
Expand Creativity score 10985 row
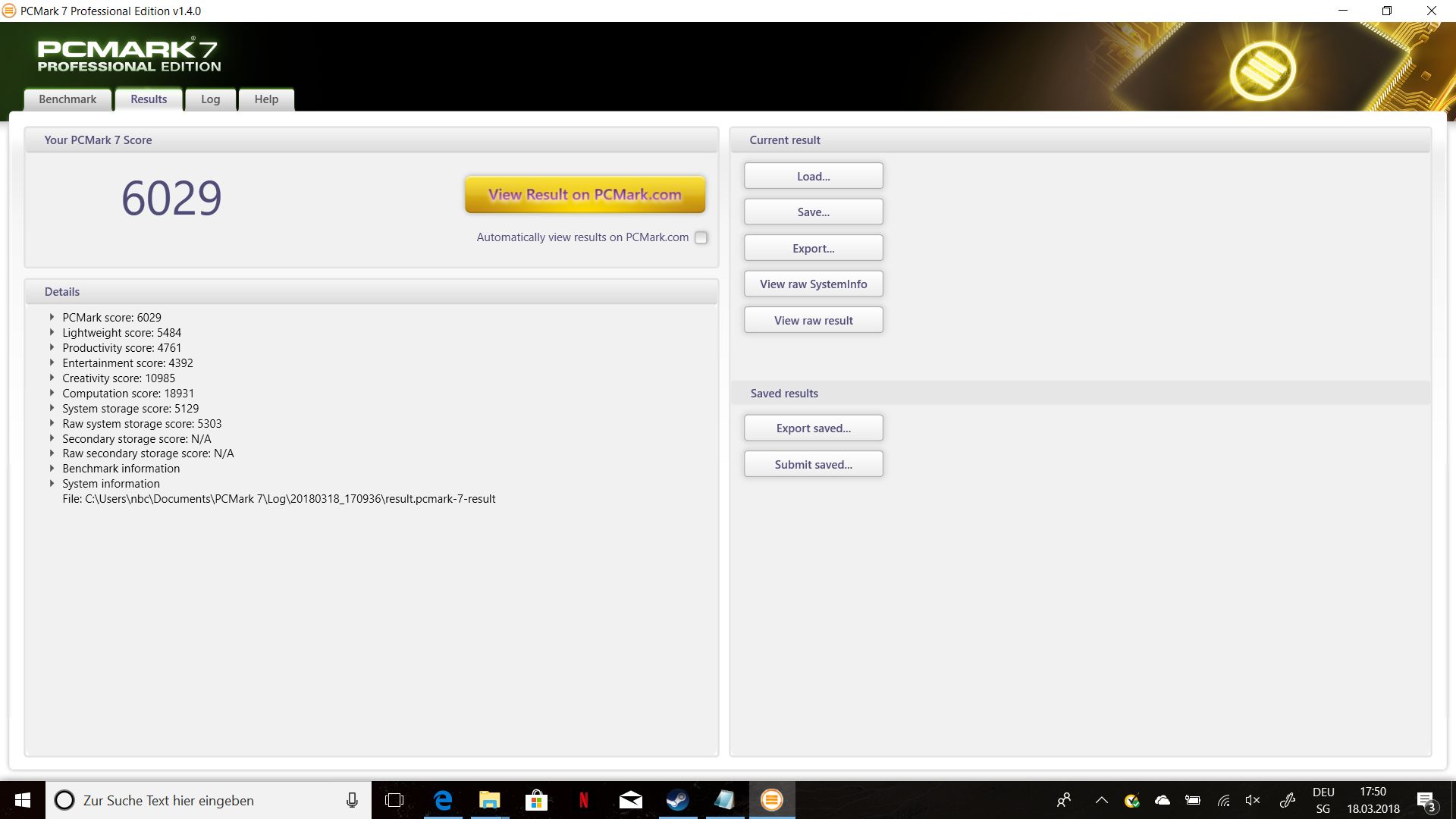click(52, 378)
